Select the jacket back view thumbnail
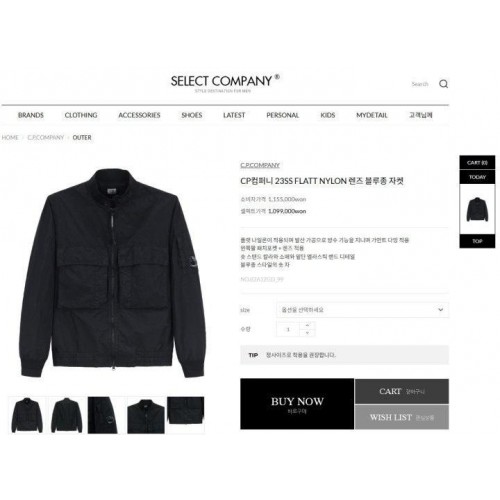Screen dimensions: 500x500 click(x=67, y=415)
